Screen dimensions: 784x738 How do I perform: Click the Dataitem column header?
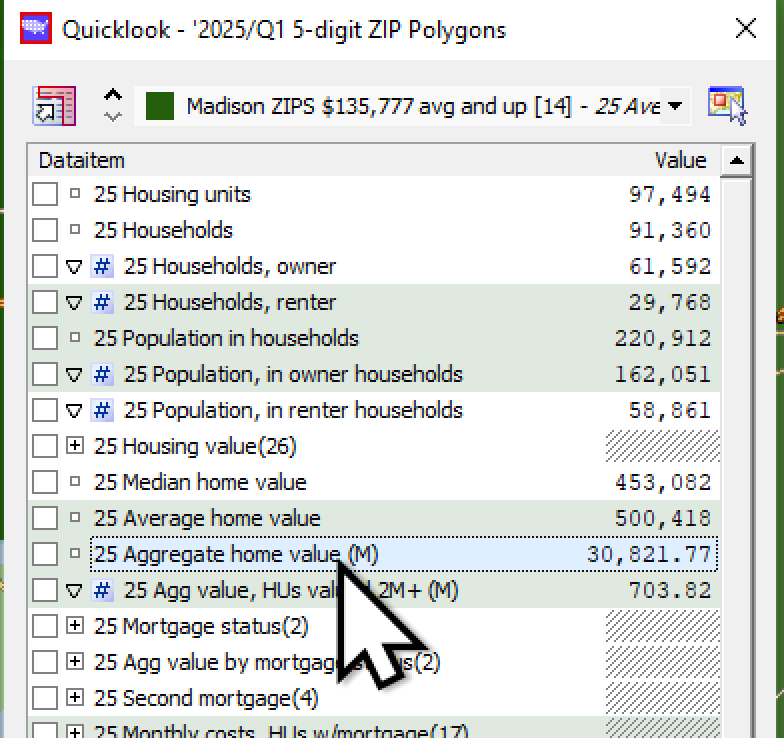tap(82, 160)
